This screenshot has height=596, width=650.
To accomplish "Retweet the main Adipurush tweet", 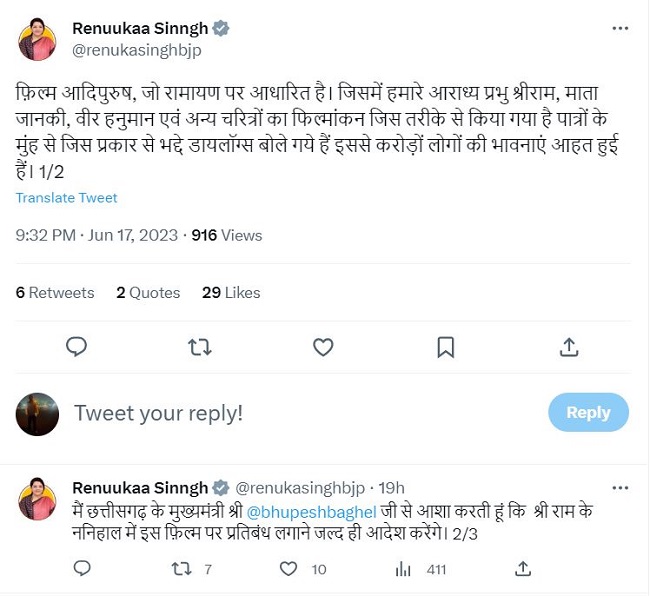I will [x=200, y=347].
